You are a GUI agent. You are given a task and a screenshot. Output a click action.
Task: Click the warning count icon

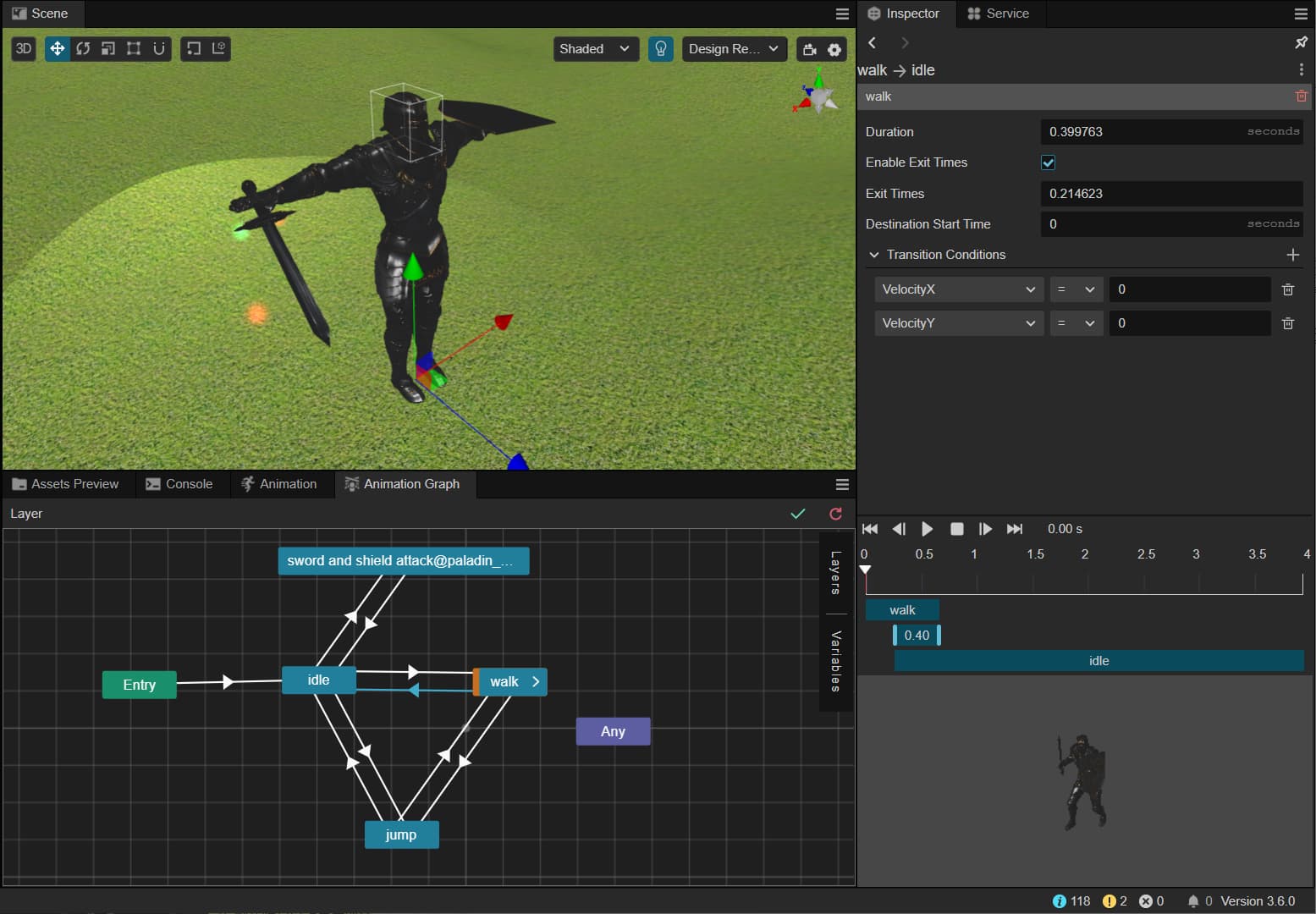[x=1110, y=901]
